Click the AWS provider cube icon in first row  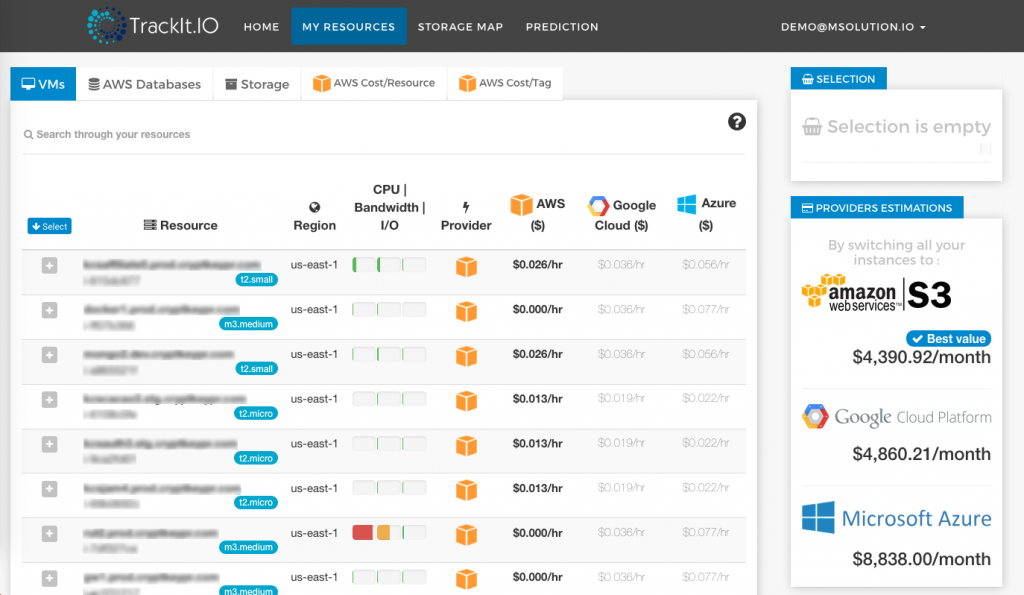click(x=466, y=264)
